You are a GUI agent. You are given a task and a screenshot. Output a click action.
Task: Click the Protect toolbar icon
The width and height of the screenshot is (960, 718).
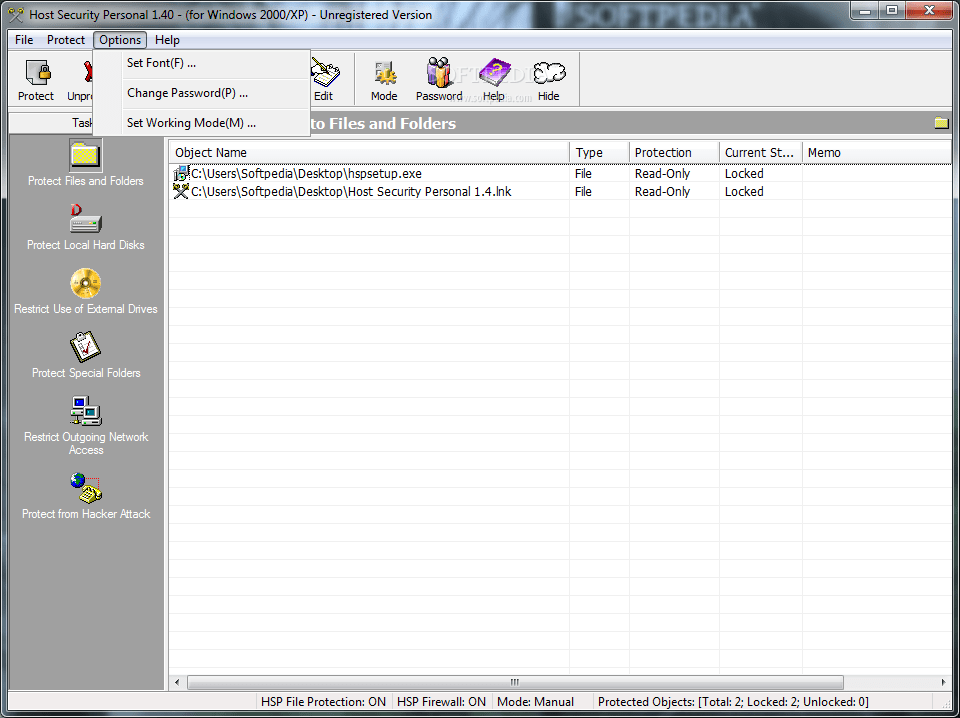[36, 73]
